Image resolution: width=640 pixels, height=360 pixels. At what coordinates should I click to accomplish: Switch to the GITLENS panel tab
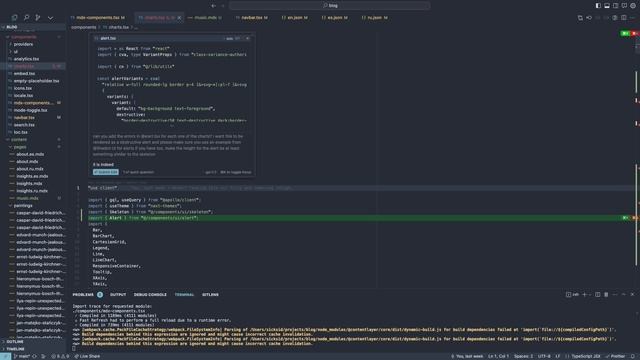click(x=210, y=295)
